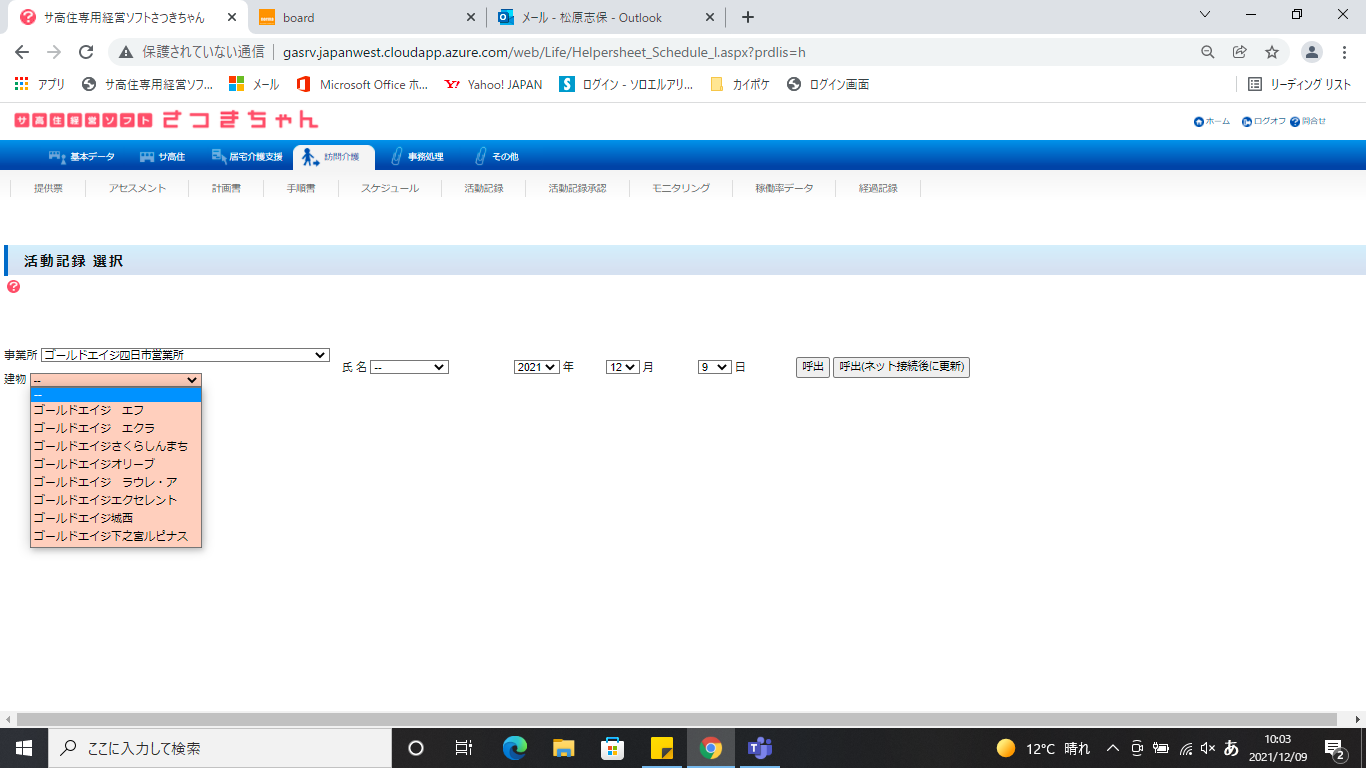Click the 問合せ inquiry icon

(x=1295, y=122)
